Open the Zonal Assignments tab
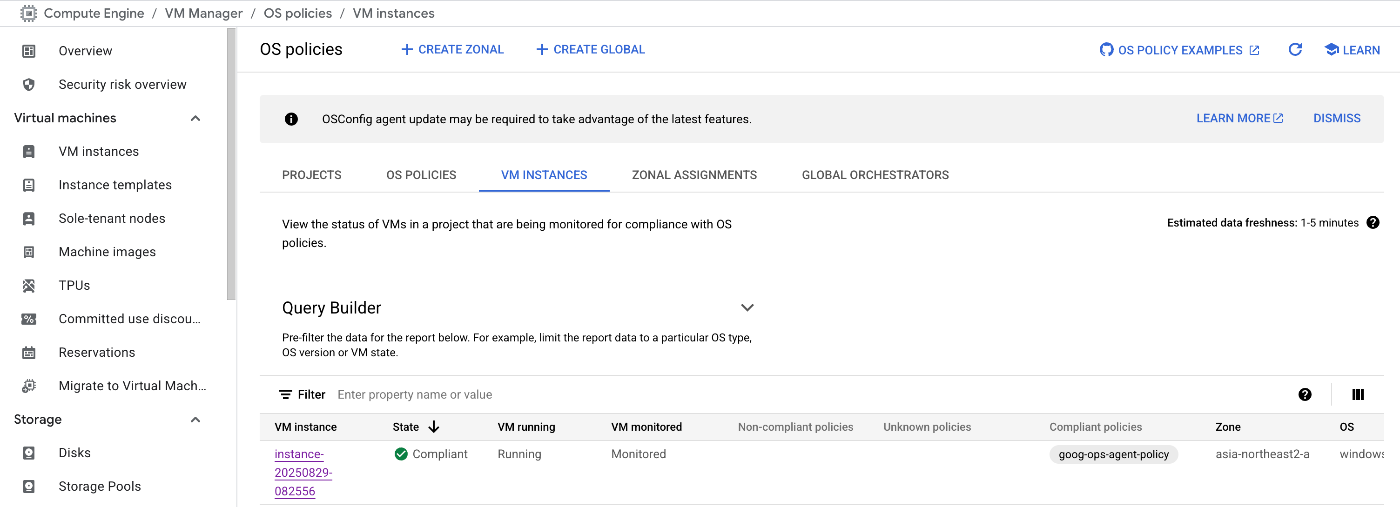 tap(694, 175)
